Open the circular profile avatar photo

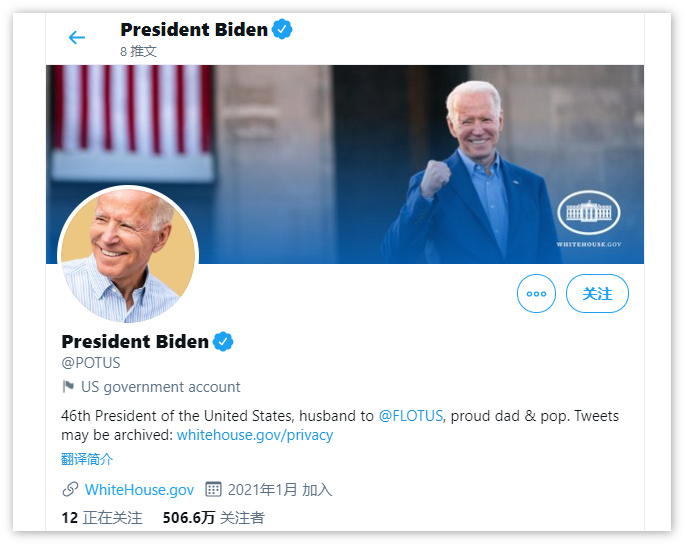128,255
